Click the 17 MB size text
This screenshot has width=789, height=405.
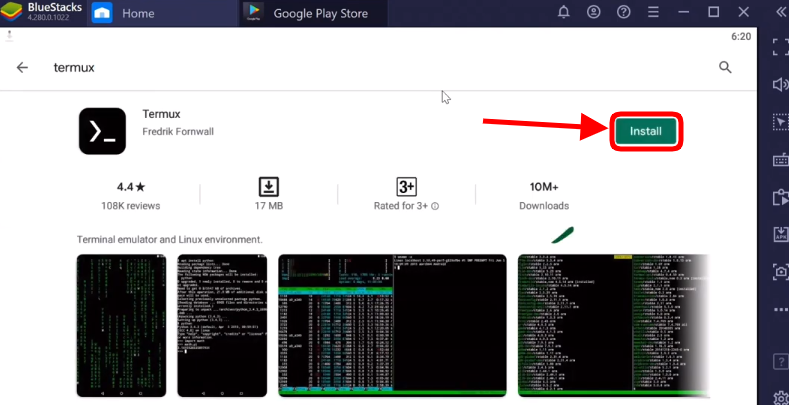(269, 206)
